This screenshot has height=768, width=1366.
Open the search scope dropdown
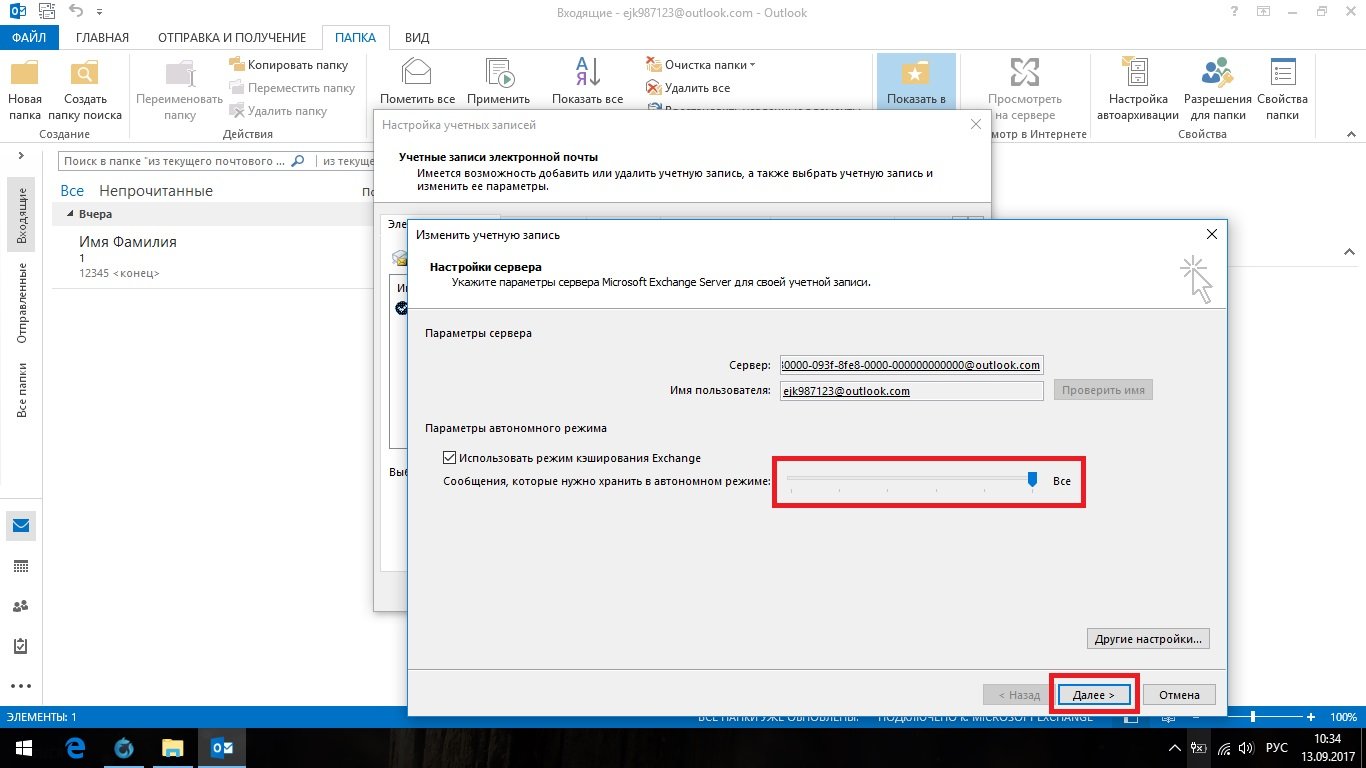click(x=347, y=161)
